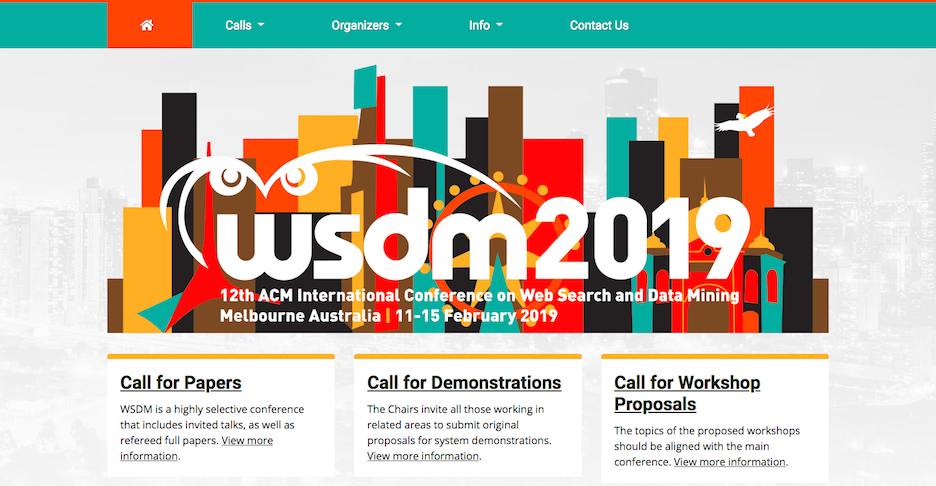Screen dimensions: 936x486
Task: Click 'The topics of the proposed workshops' text
Action: coord(707,430)
